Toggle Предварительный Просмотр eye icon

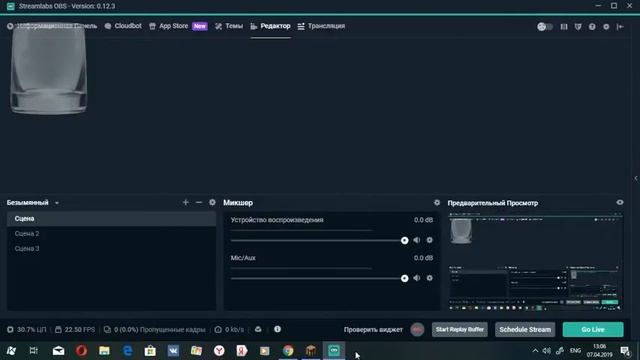(620, 202)
